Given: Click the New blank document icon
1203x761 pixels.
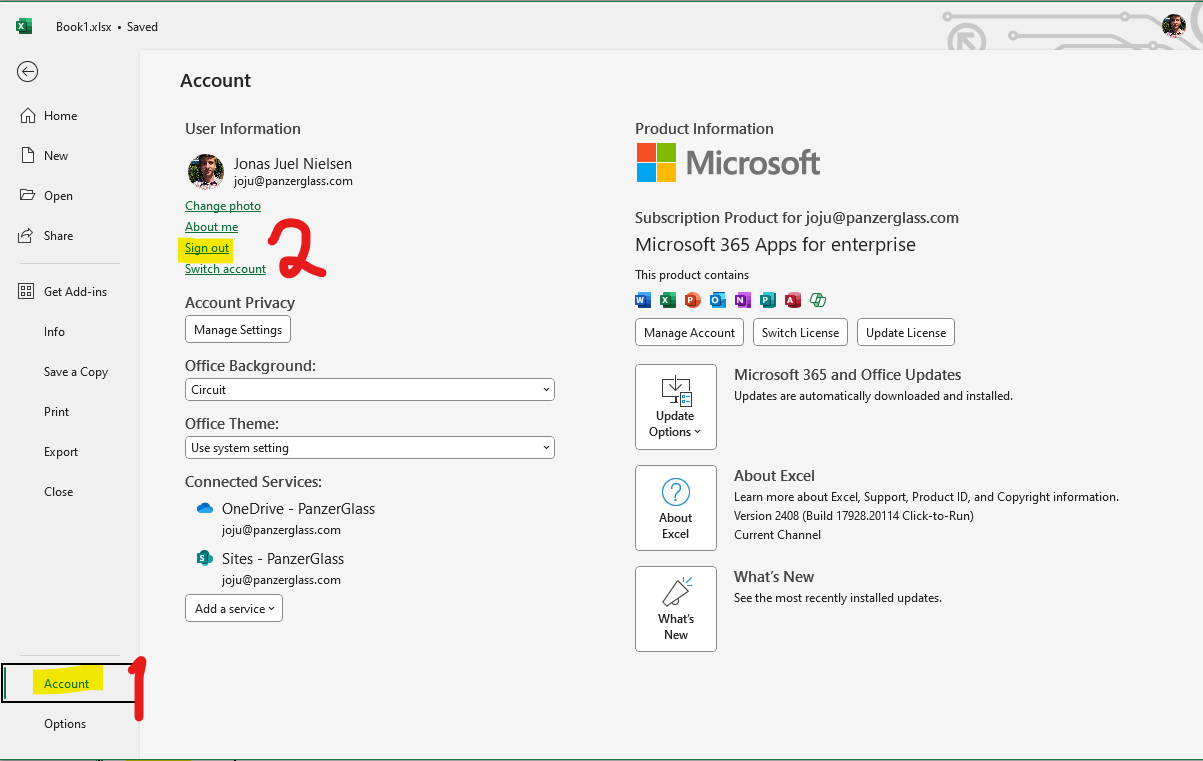Looking at the screenshot, I should point(28,156).
